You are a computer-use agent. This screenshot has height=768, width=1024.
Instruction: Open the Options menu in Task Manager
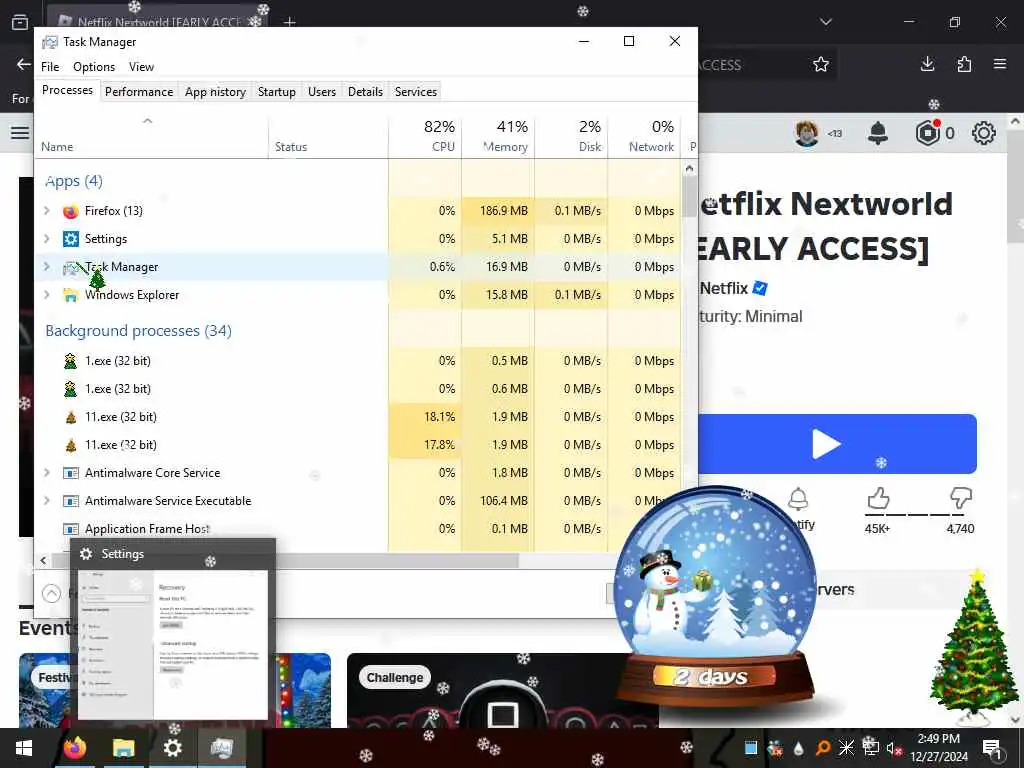(94, 67)
